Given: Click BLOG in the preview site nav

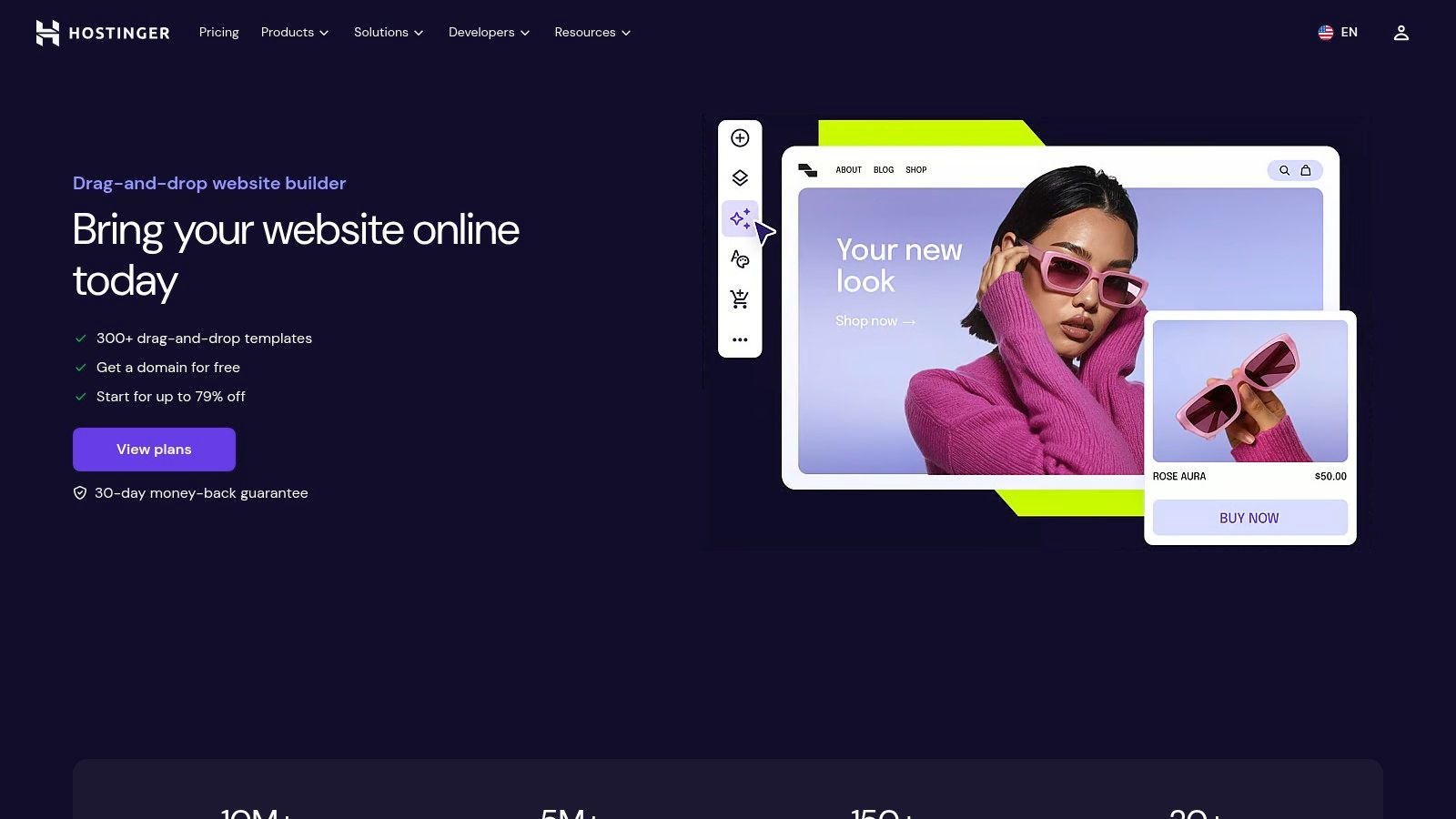Looking at the screenshot, I should click(884, 170).
